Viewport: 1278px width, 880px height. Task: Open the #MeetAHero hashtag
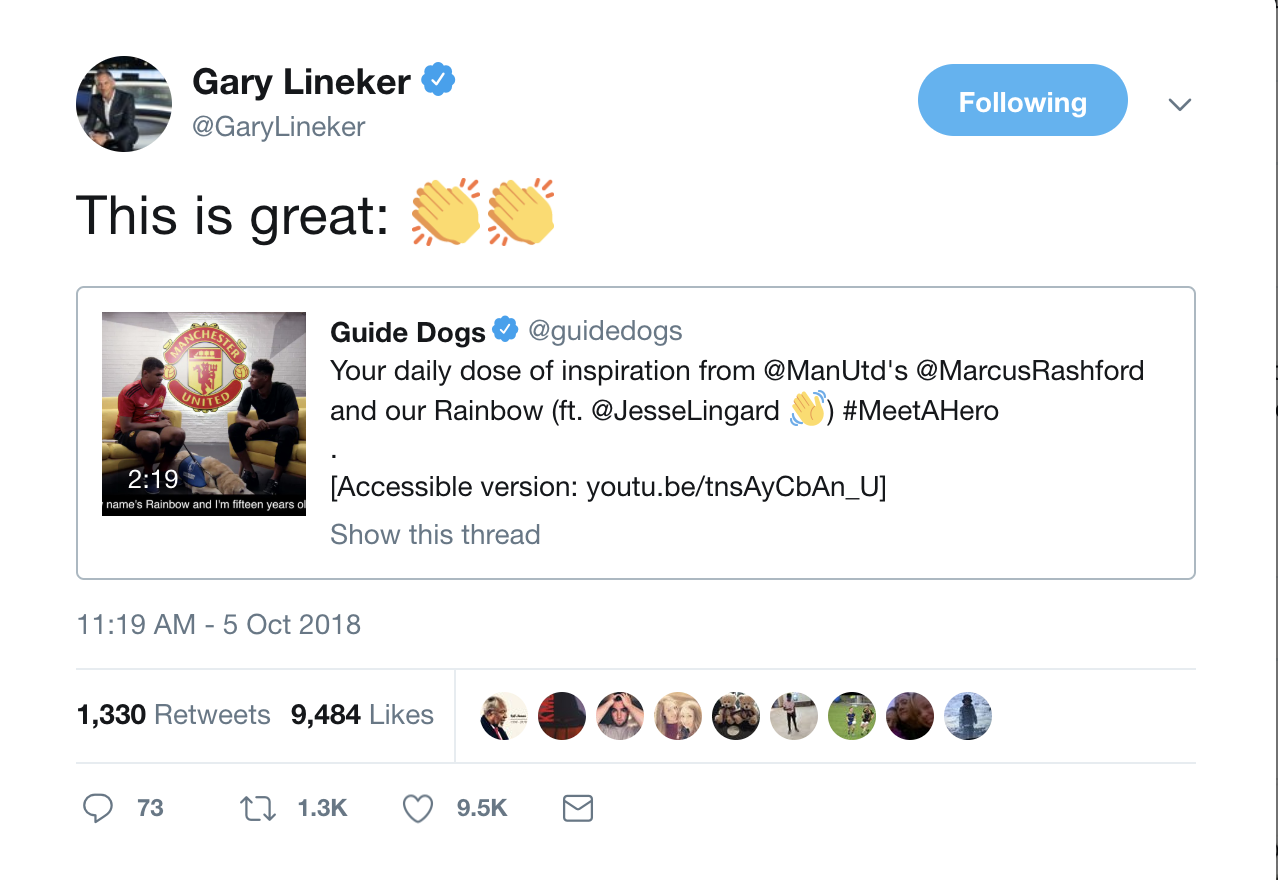pos(921,410)
